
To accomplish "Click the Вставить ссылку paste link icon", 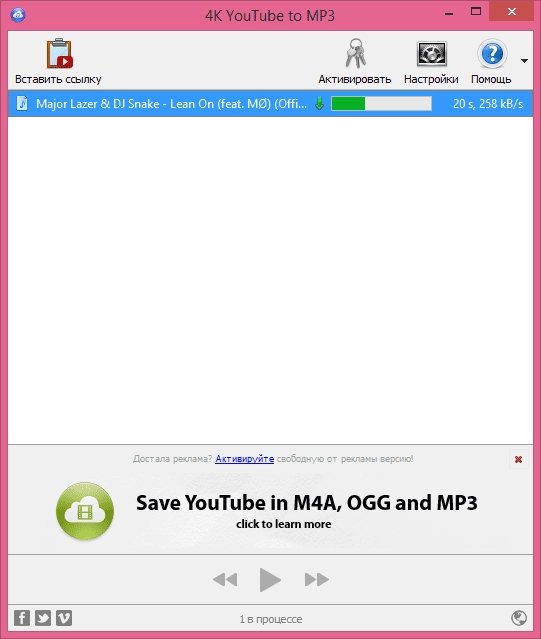I will click(x=59, y=53).
